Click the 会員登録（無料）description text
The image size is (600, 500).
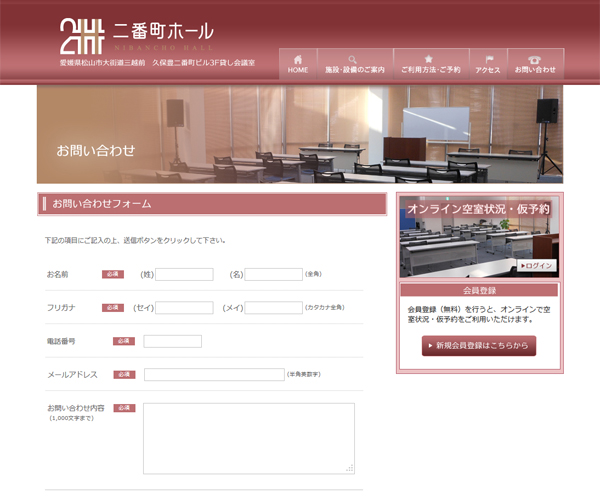tap(479, 314)
